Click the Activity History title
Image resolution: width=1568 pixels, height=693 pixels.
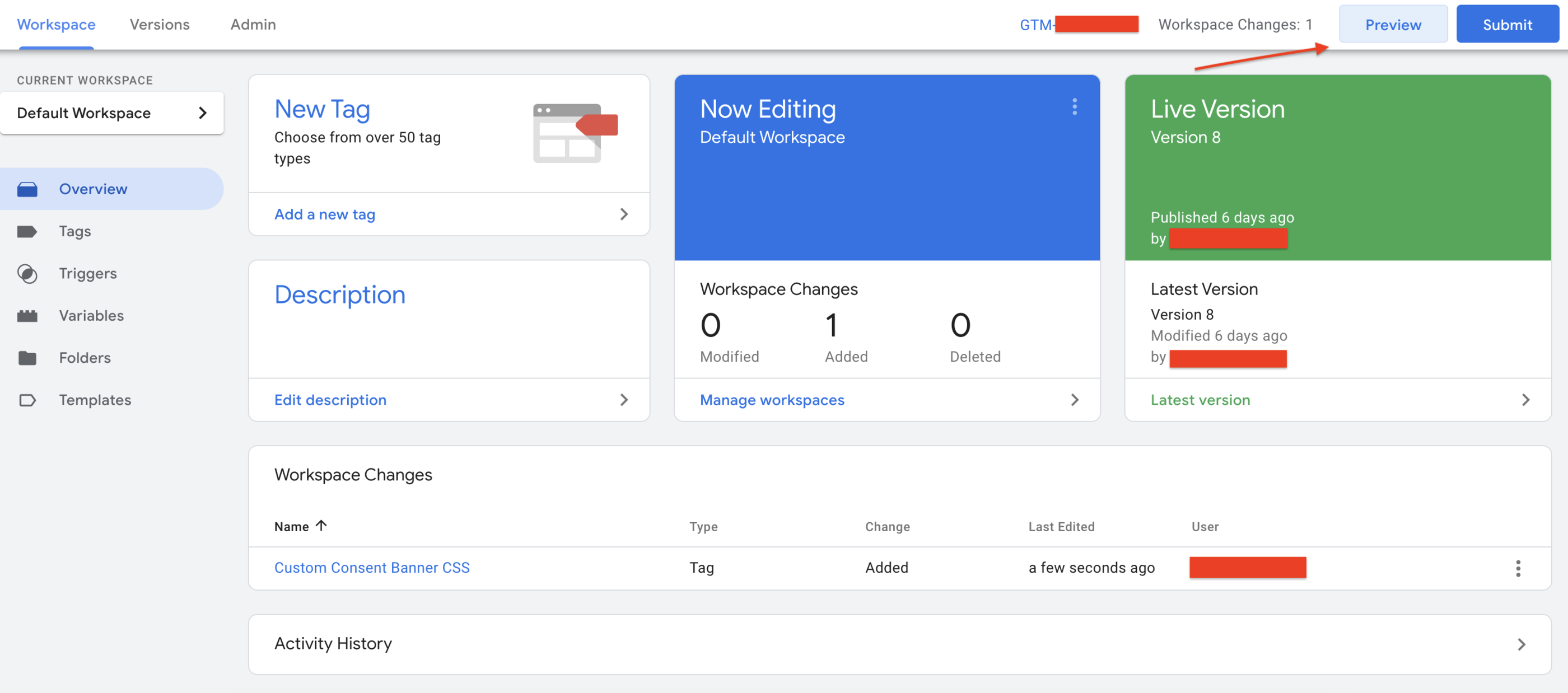coord(333,644)
